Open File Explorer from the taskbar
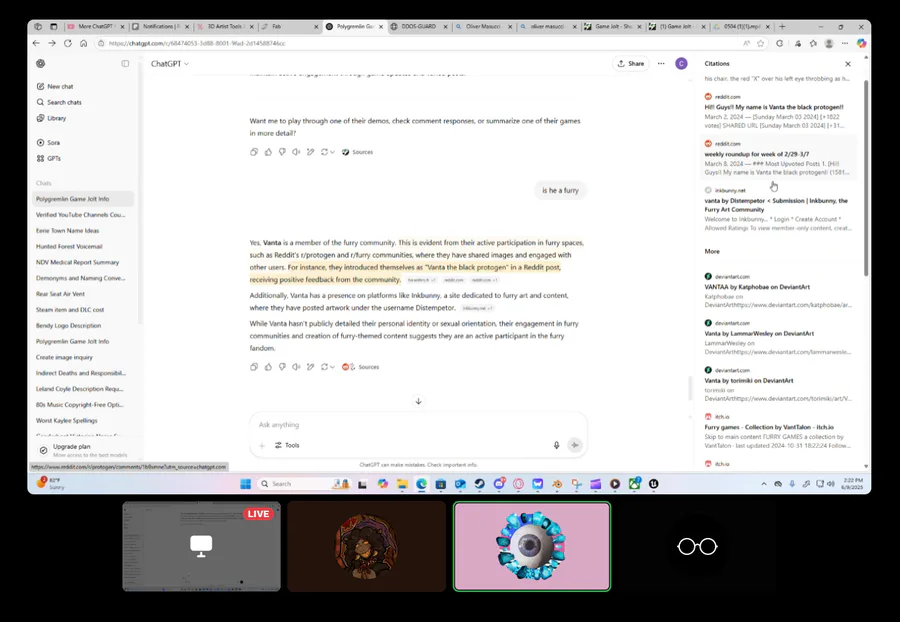900x622 pixels. 402,484
